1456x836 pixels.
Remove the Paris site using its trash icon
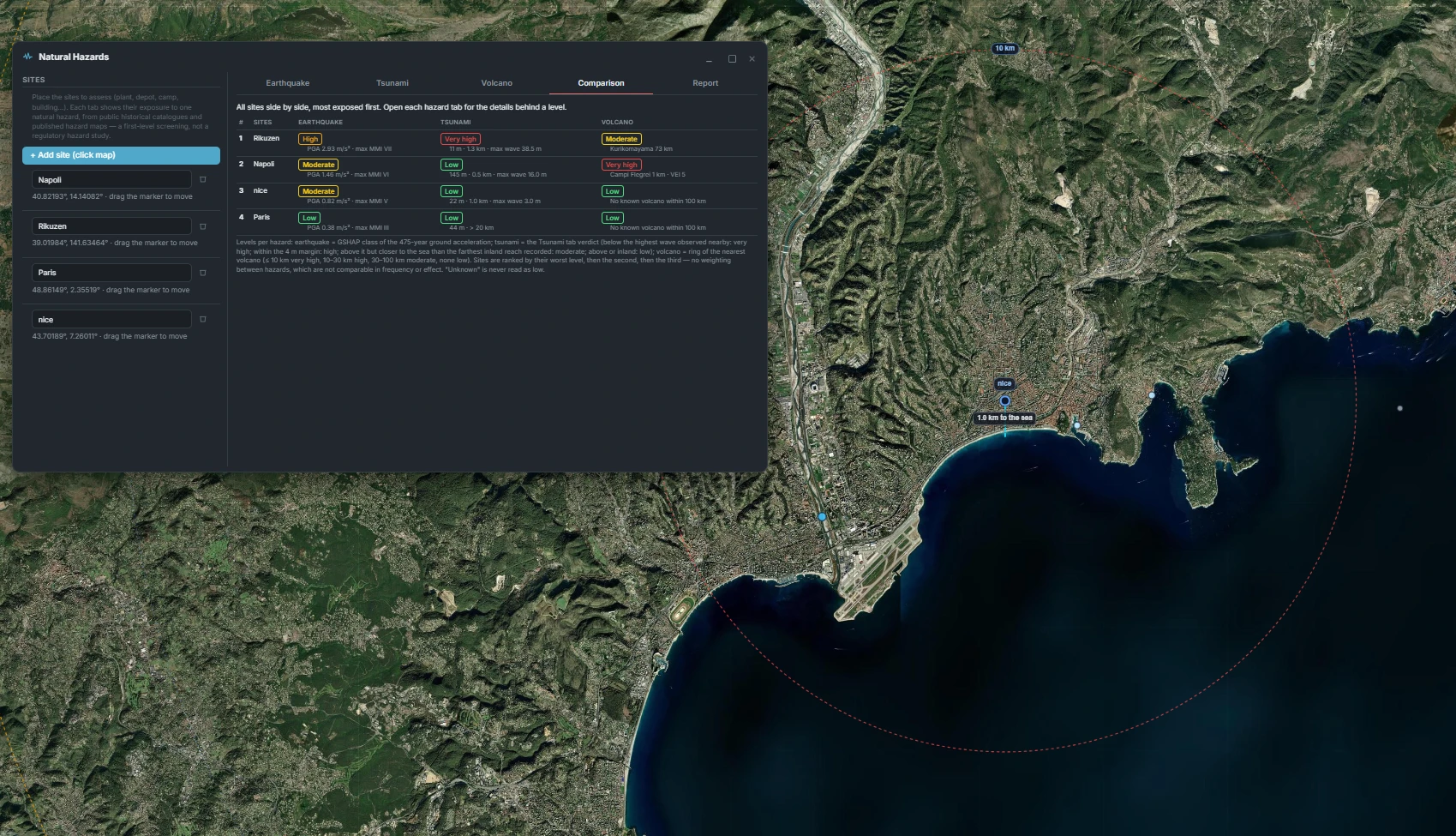point(203,273)
